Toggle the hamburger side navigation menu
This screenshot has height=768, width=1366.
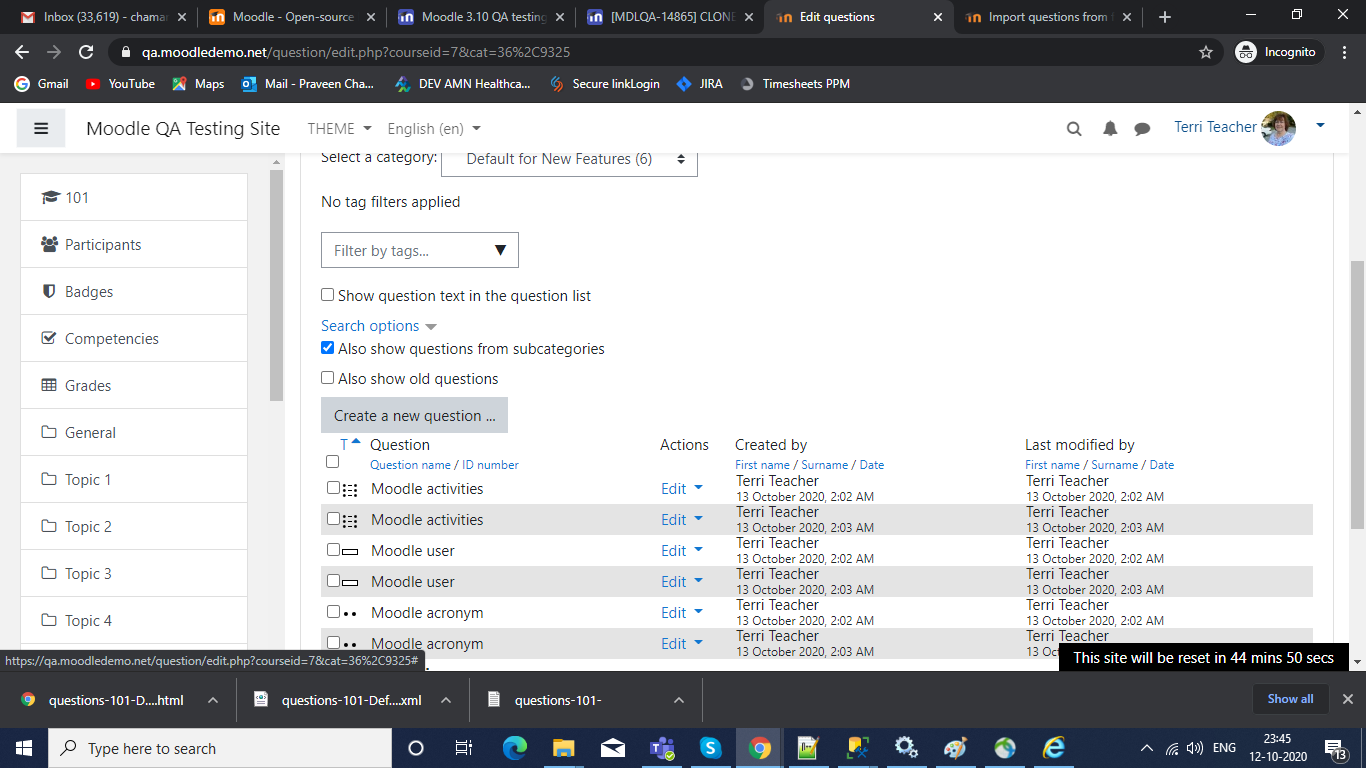click(x=41, y=128)
